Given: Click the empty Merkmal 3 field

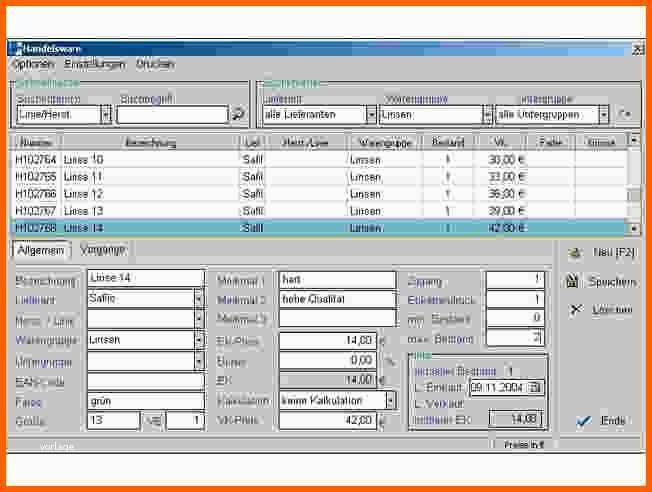Looking at the screenshot, I should click(337, 319).
